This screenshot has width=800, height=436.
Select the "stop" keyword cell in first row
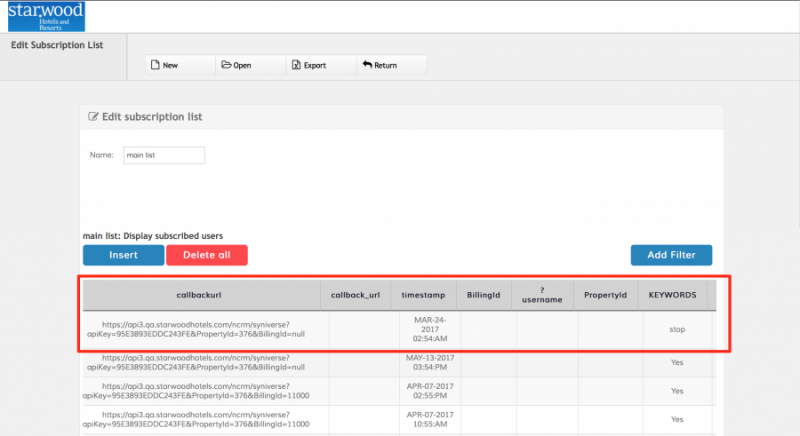pos(677,328)
